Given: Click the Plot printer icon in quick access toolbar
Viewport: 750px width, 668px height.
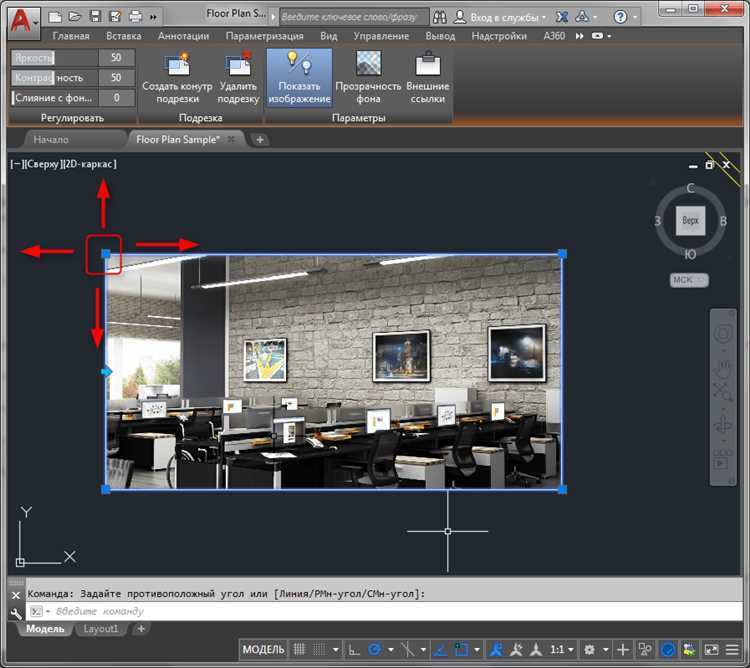Looking at the screenshot, I should [135, 17].
